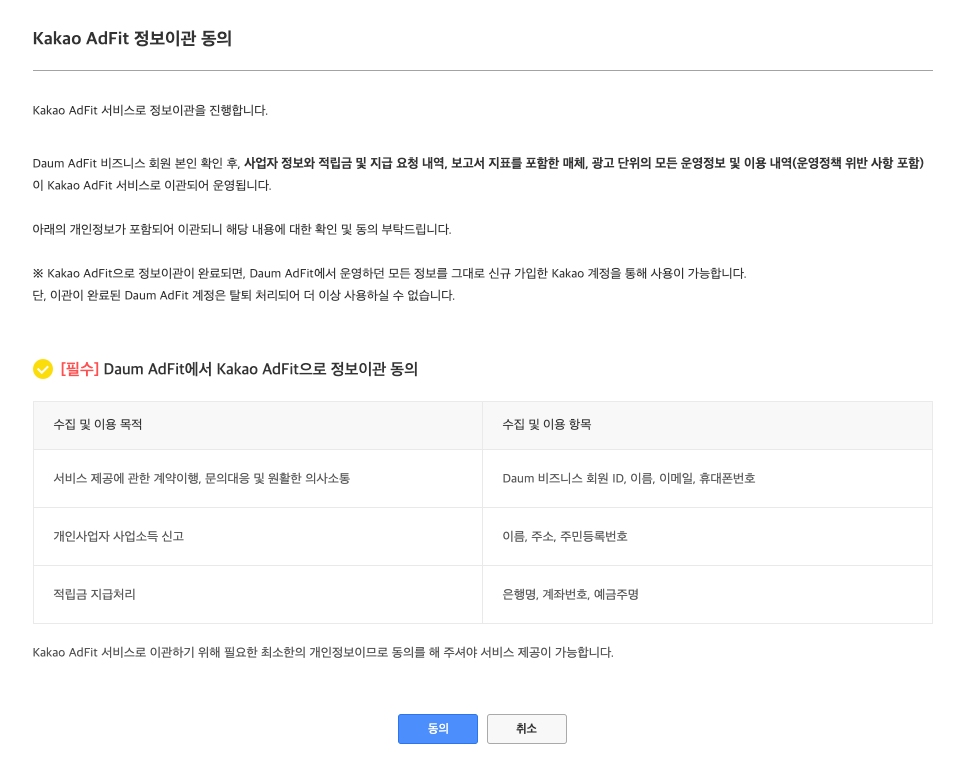This screenshot has height=781, width=969.
Task: Click the blue 동의 button
Action: 438,728
